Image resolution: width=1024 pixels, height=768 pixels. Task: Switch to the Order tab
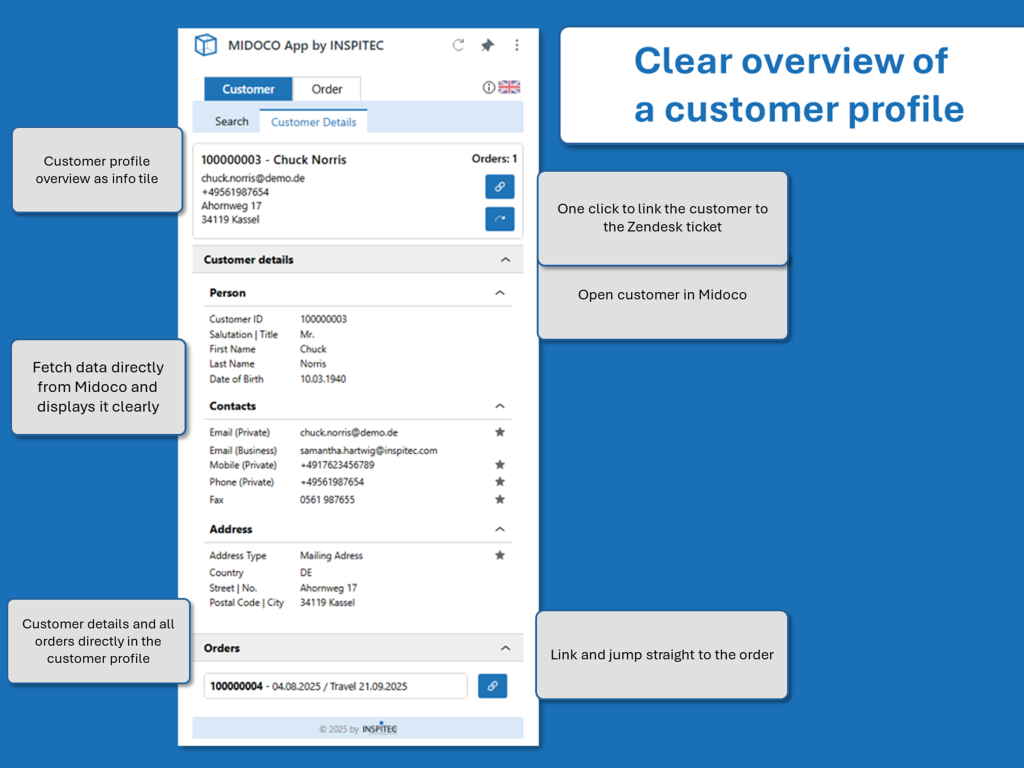pyautogui.click(x=327, y=89)
